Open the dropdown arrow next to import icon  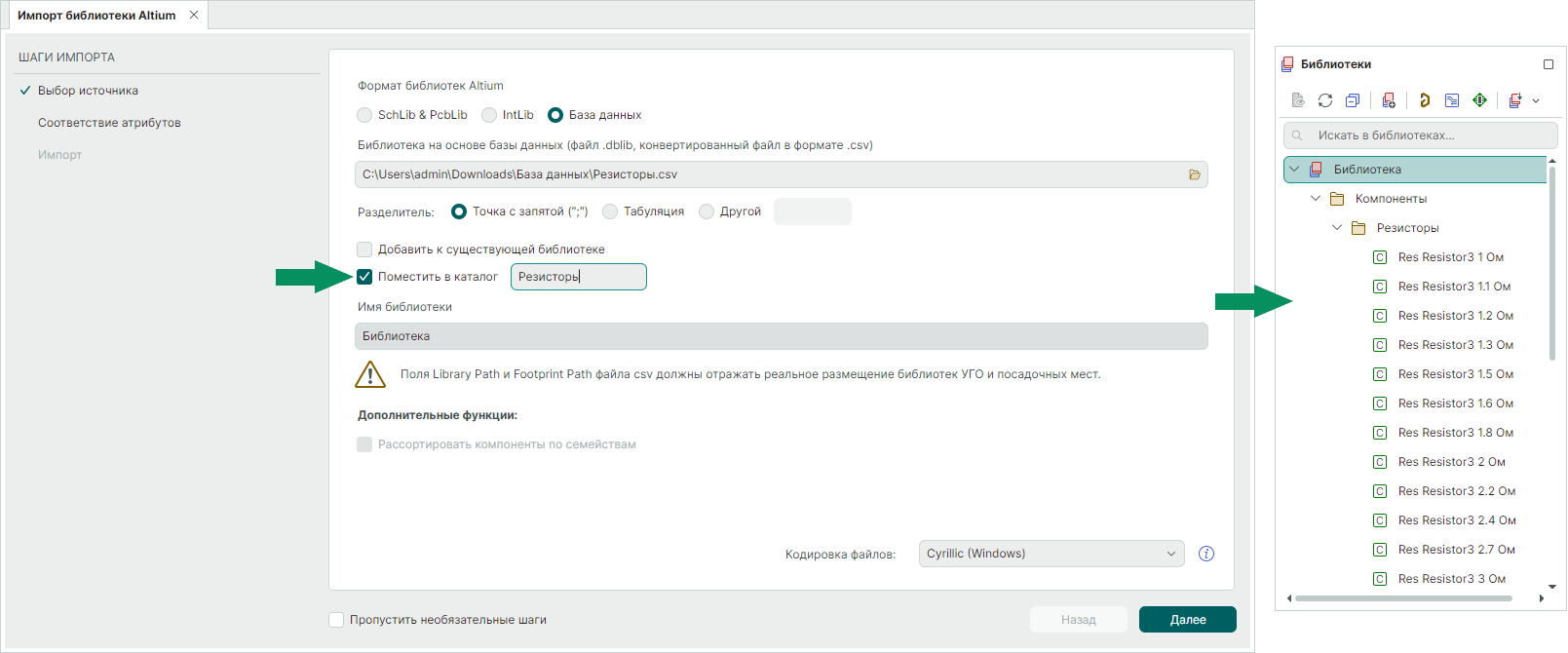tap(1536, 100)
